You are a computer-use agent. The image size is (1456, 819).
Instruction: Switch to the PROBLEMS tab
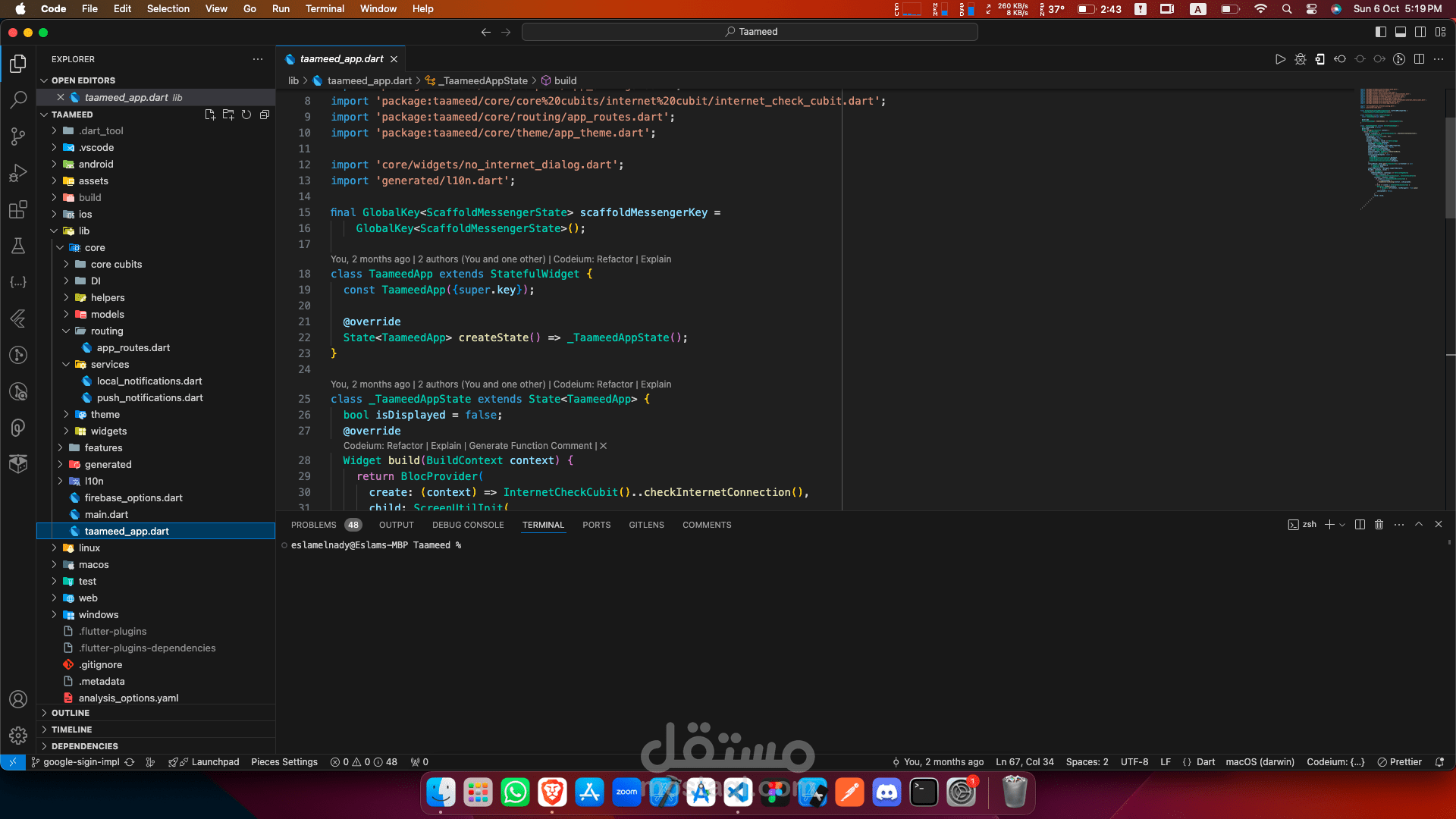tap(313, 525)
